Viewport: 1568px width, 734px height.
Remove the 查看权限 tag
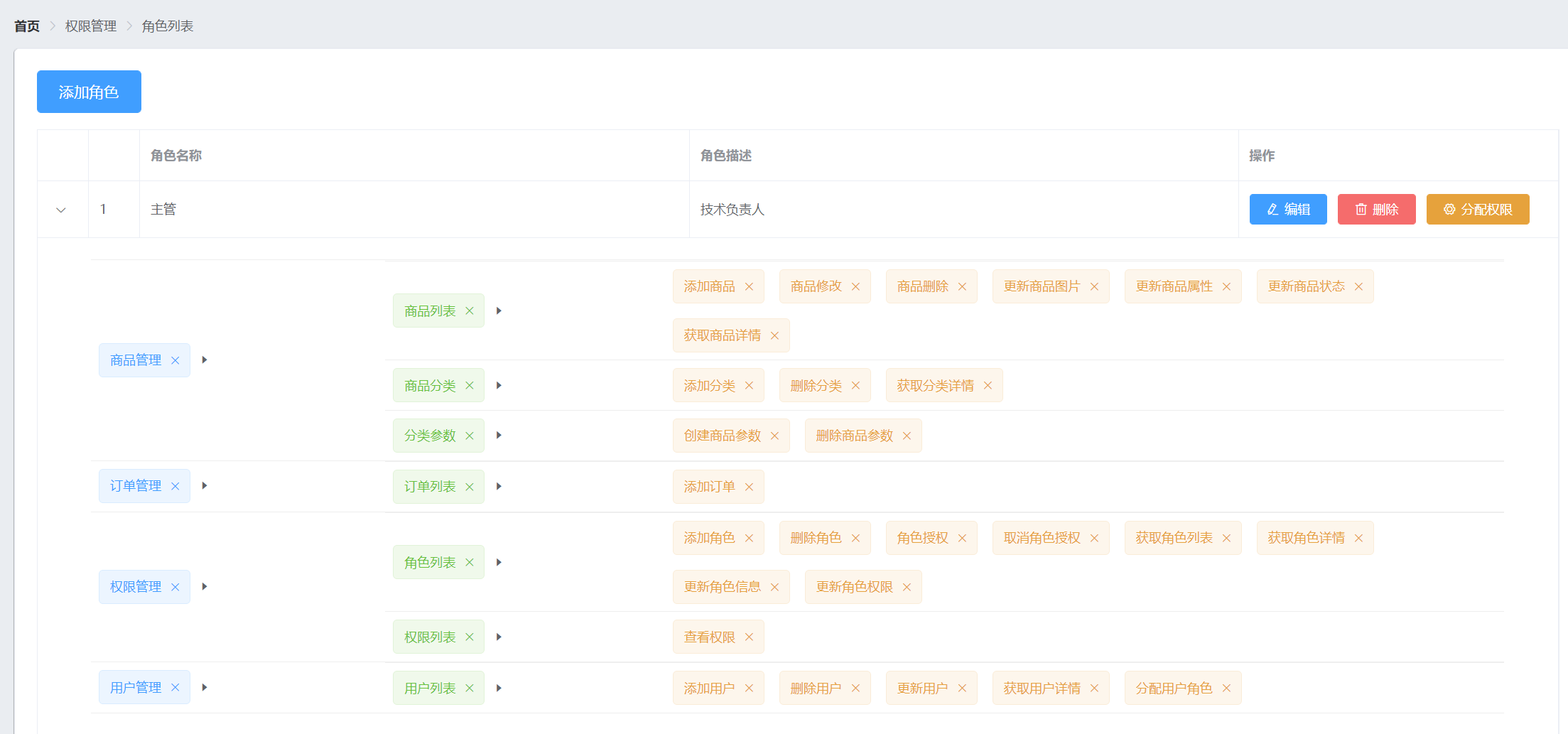tap(749, 637)
